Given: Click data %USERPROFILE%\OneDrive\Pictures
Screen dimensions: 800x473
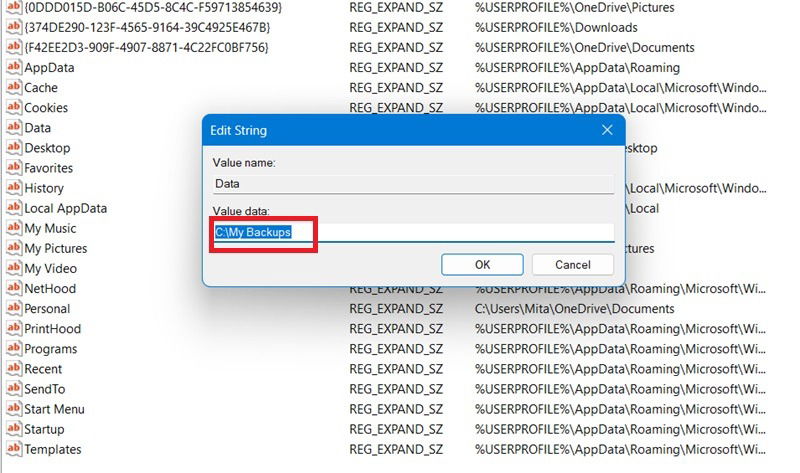Looking at the screenshot, I should click(x=574, y=7).
